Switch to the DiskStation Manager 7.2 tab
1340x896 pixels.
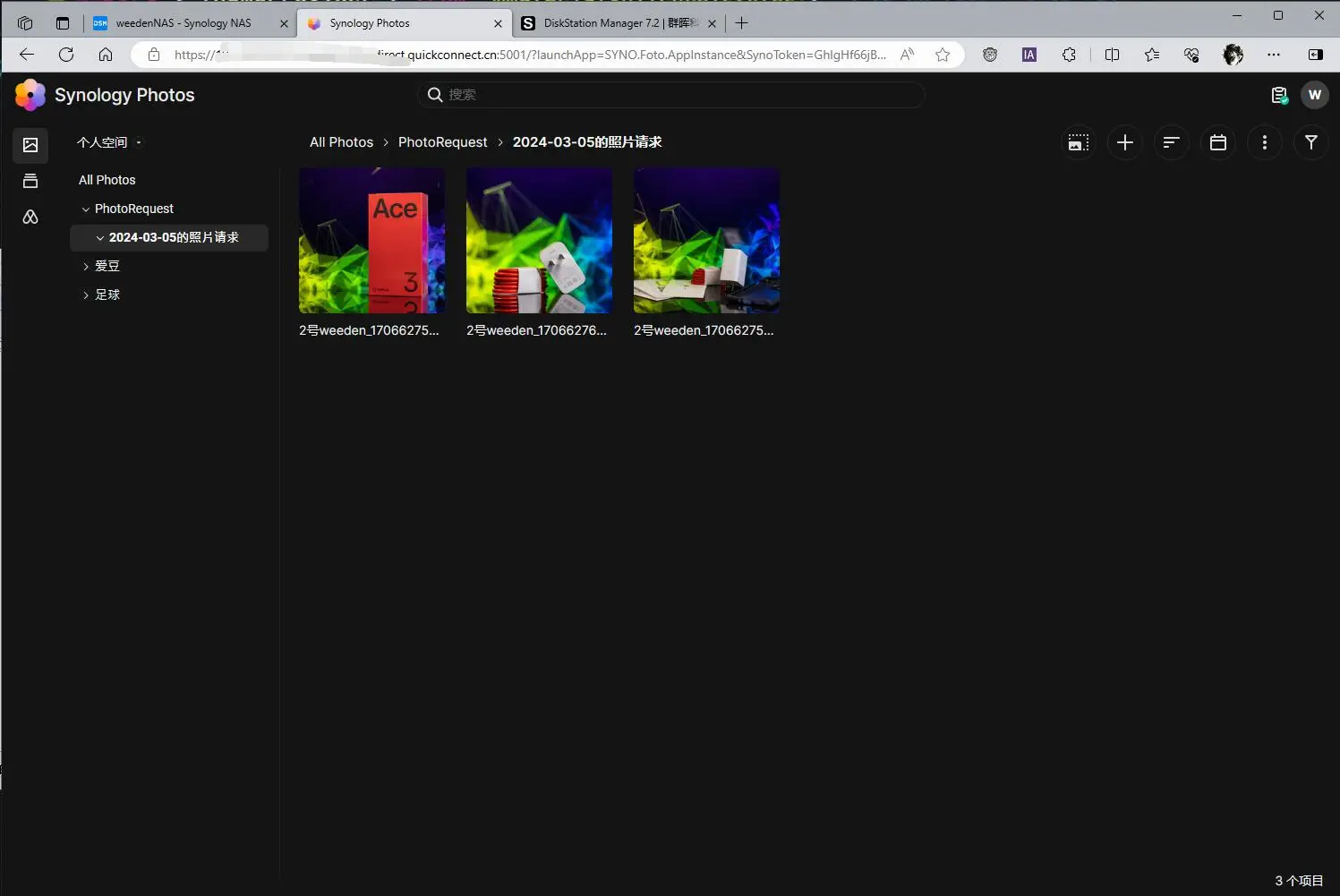tap(620, 23)
